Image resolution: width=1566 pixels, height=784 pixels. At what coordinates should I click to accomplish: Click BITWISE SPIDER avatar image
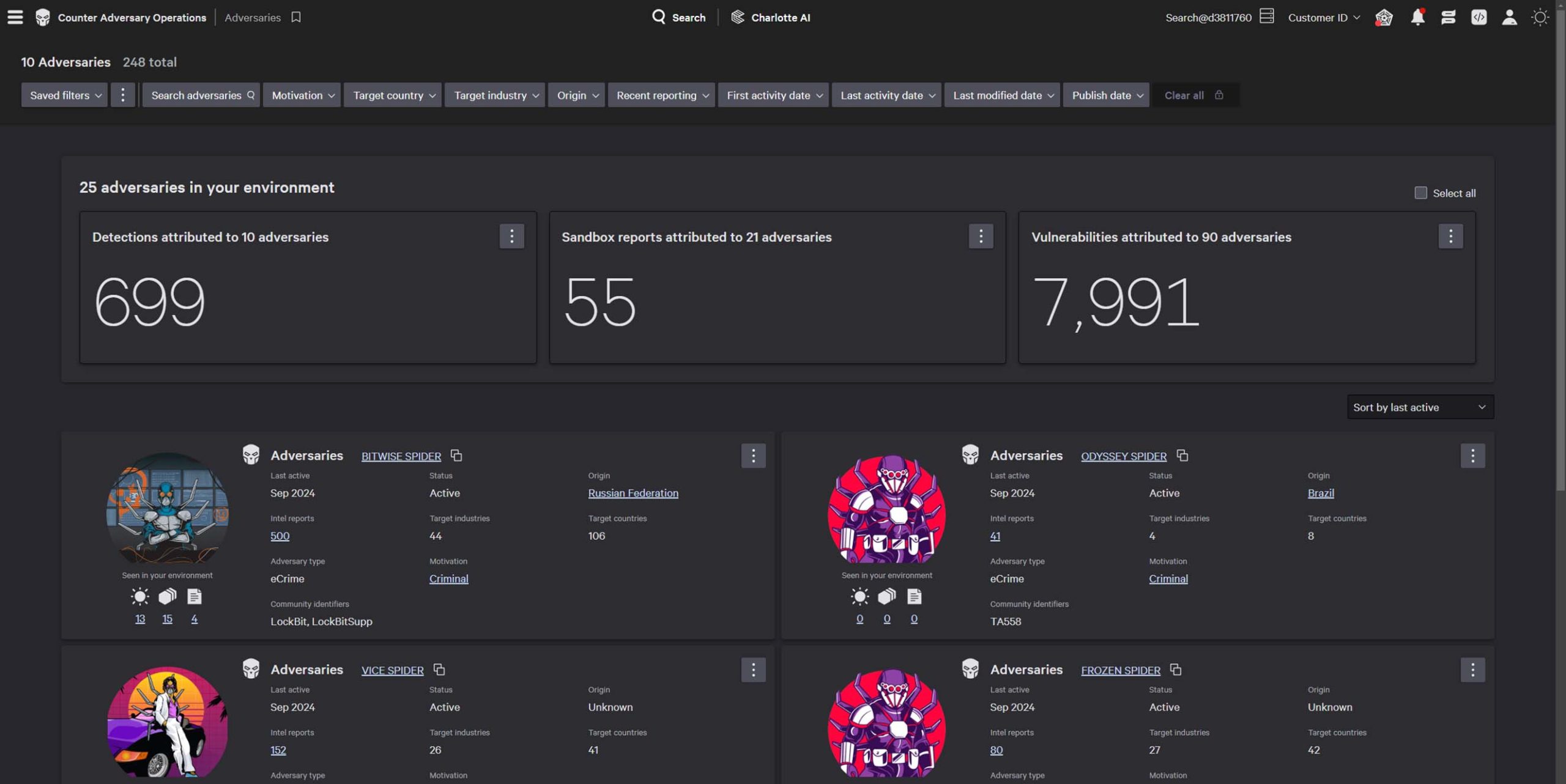167,509
